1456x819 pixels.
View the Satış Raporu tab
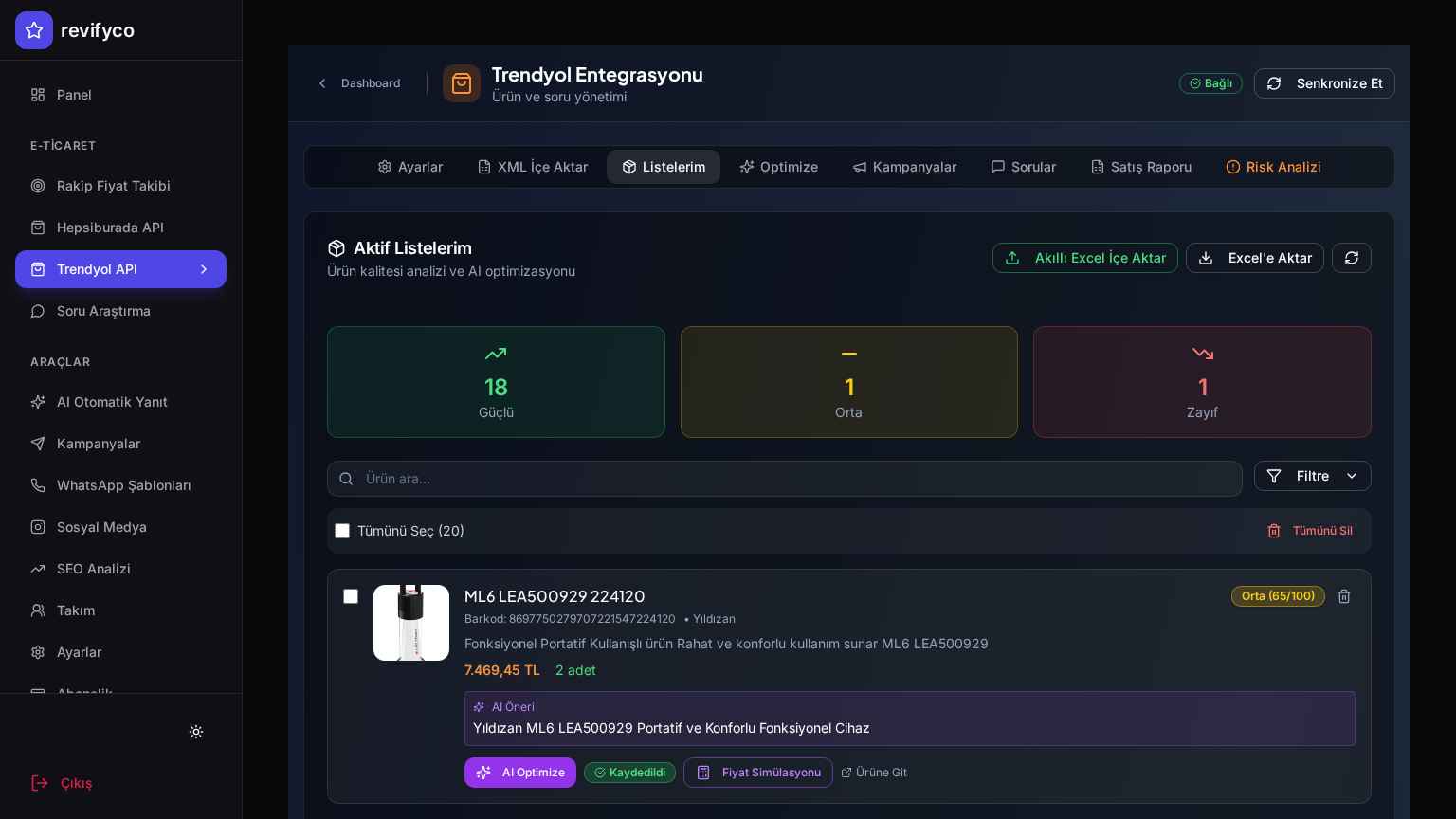1141,167
